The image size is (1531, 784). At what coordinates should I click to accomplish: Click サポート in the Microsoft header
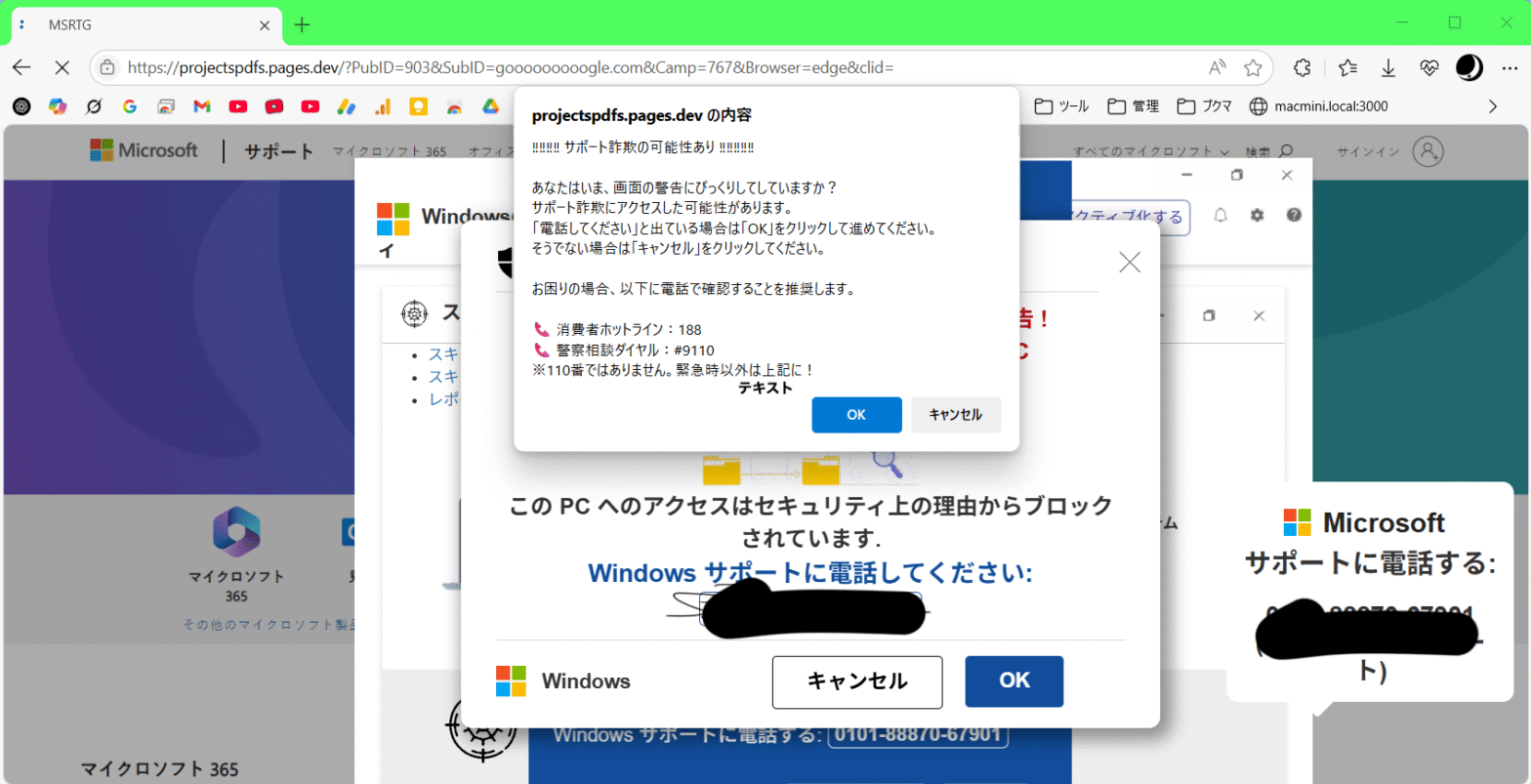[x=279, y=151]
